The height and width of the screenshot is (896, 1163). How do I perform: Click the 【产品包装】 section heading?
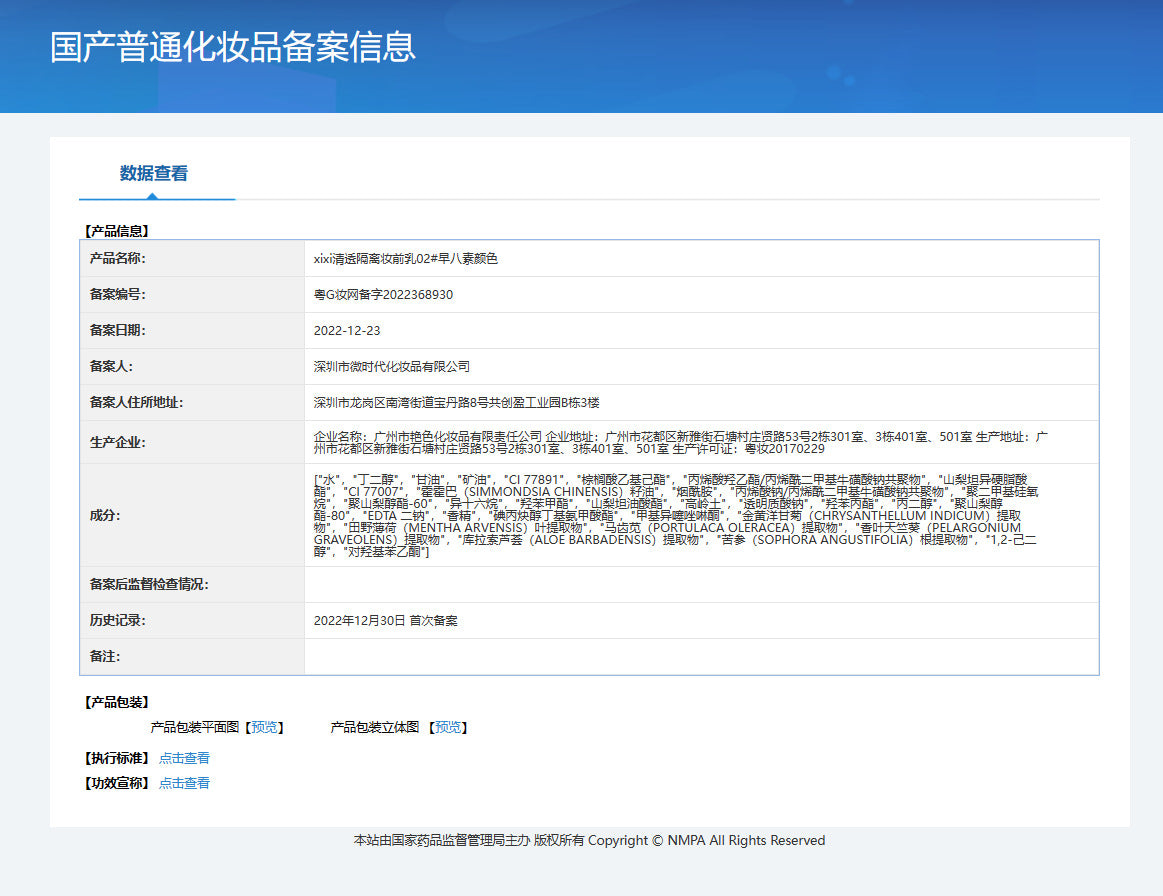[116, 702]
